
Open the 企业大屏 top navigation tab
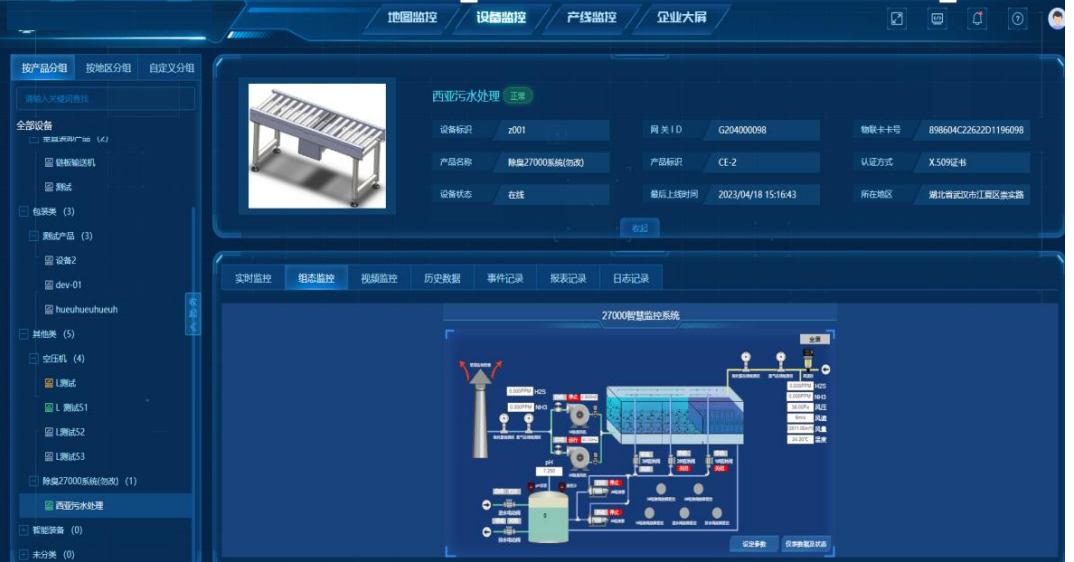682,17
